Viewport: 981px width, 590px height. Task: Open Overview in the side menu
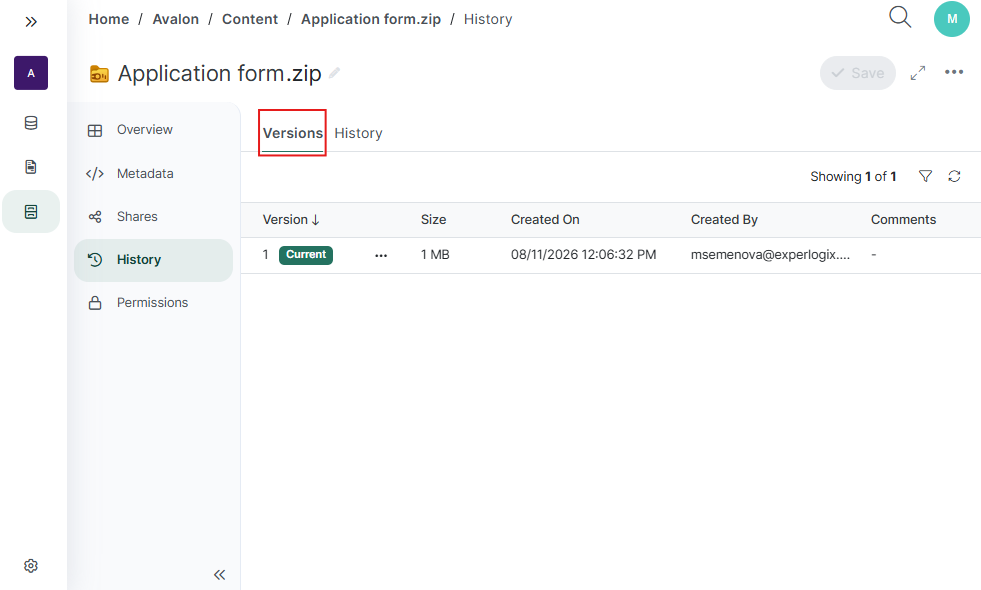(153, 130)
